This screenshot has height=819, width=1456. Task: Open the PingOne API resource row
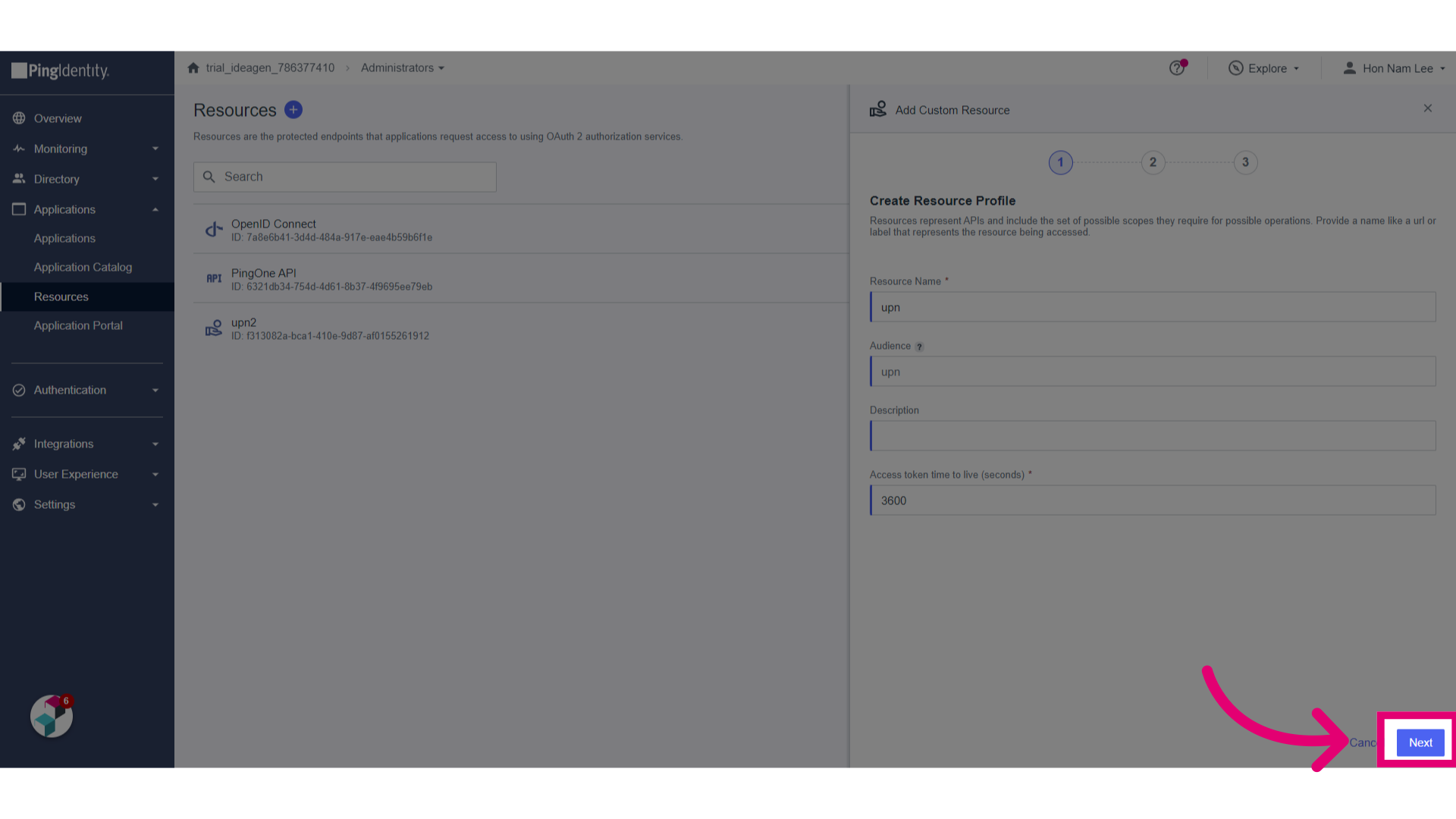click(x=521, y=278)
